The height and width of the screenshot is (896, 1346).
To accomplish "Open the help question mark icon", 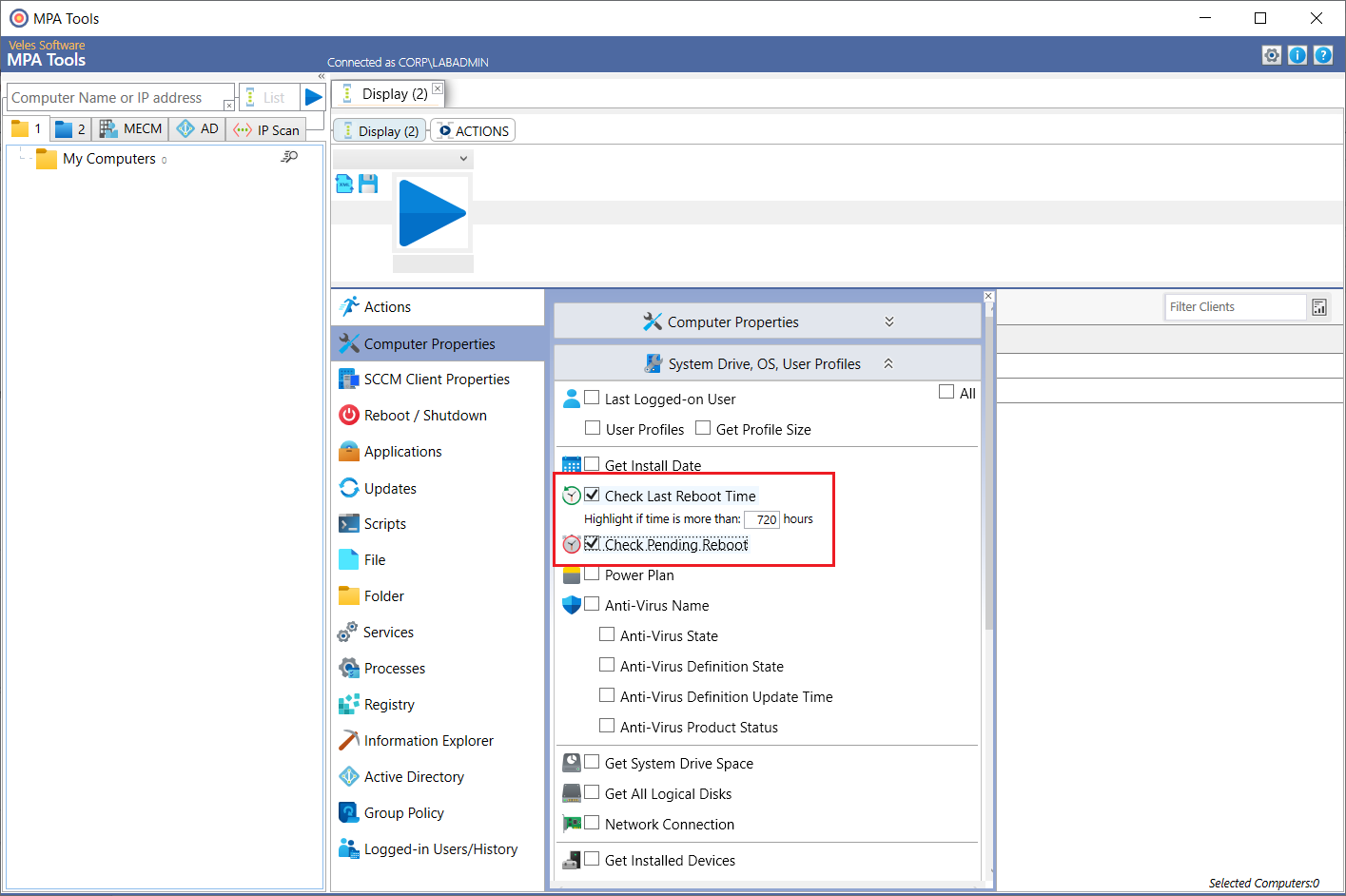I will tap(1323, 55).
